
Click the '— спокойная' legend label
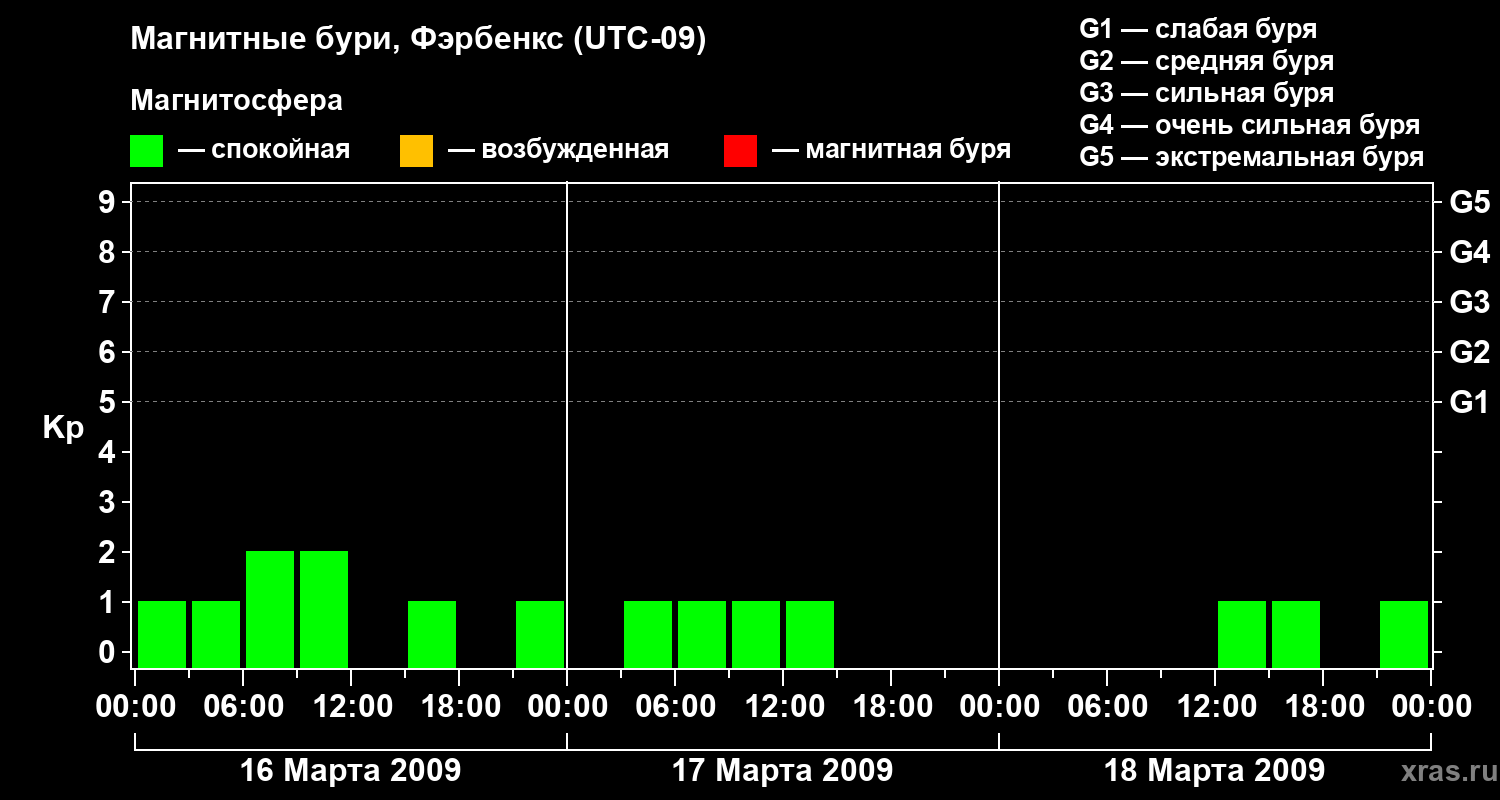(x=264, y=150)
